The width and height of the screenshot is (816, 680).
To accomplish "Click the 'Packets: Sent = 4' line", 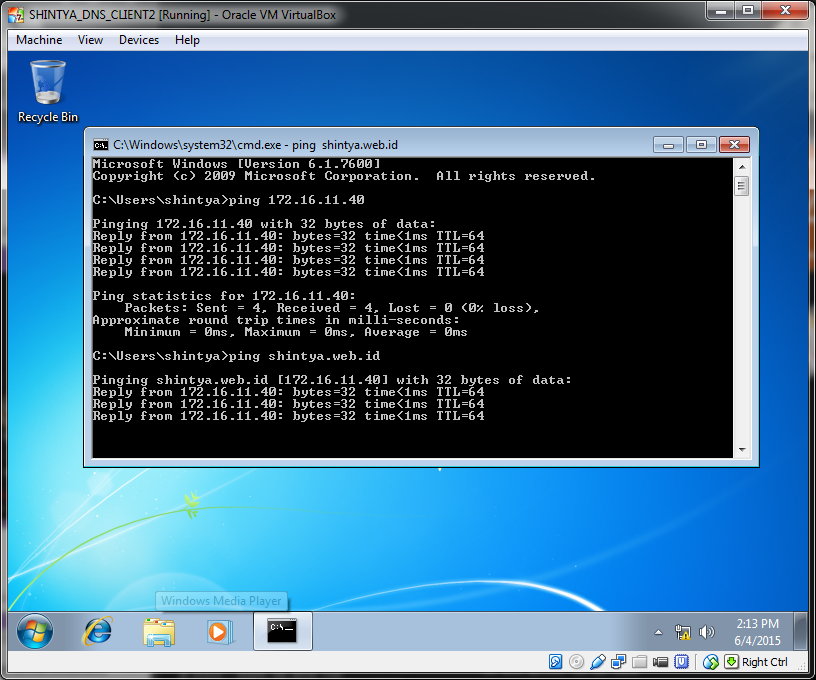I will pyautogui.click(x=332, y=308).
